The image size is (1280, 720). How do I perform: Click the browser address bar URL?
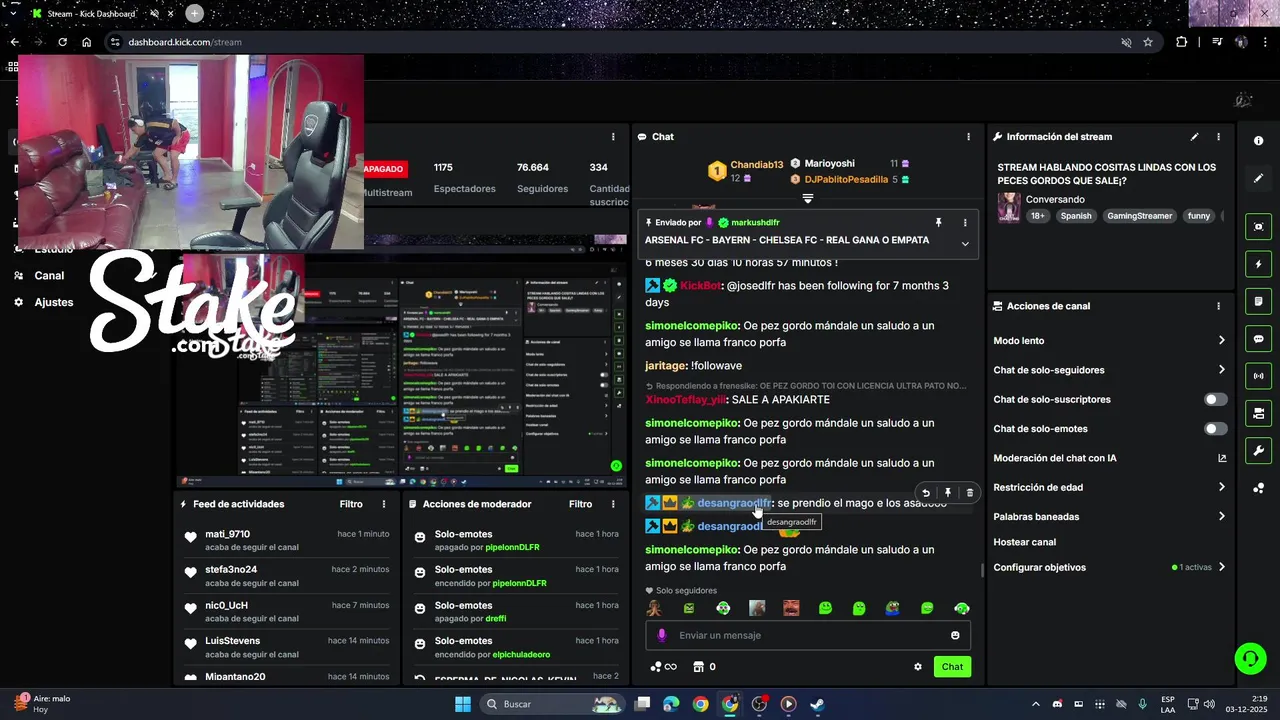point(185,42)
